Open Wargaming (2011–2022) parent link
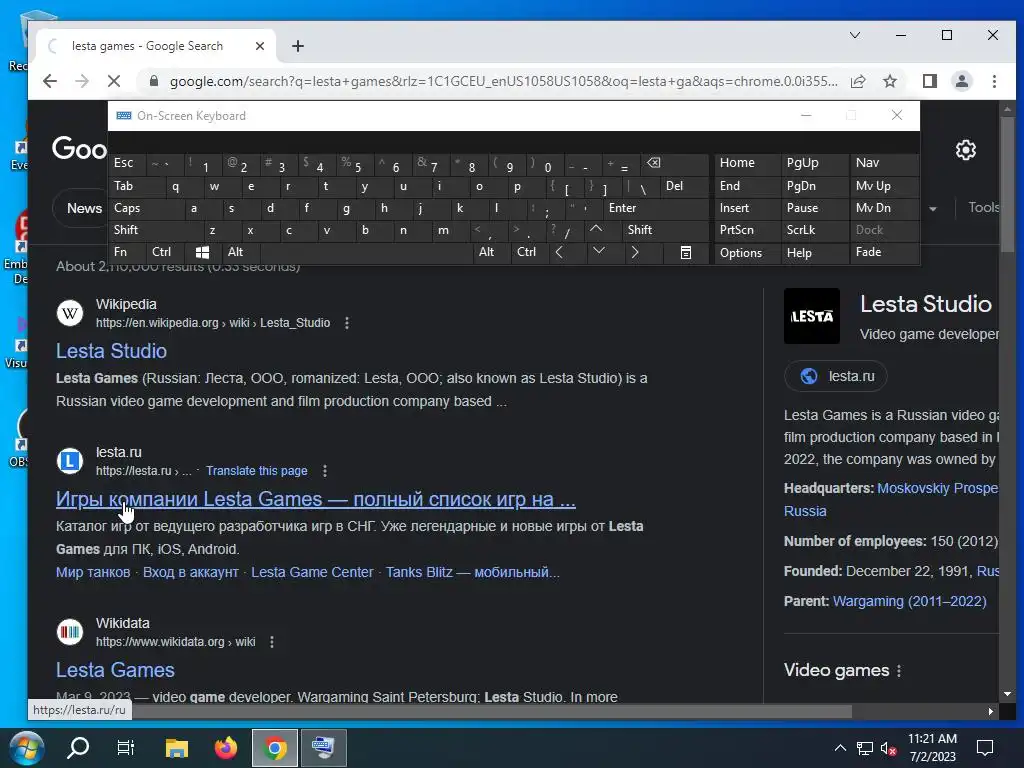The width and height of the screenshot is (1024, 768). pos(909,601)
